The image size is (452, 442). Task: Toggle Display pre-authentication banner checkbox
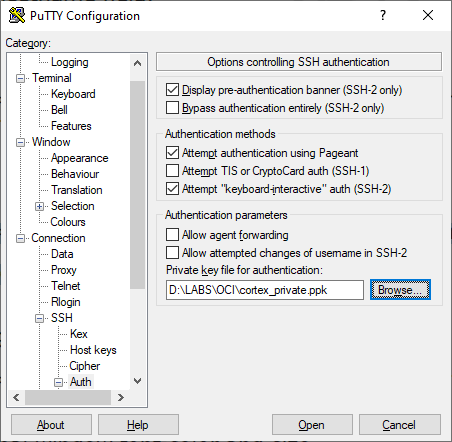point(172,90)
